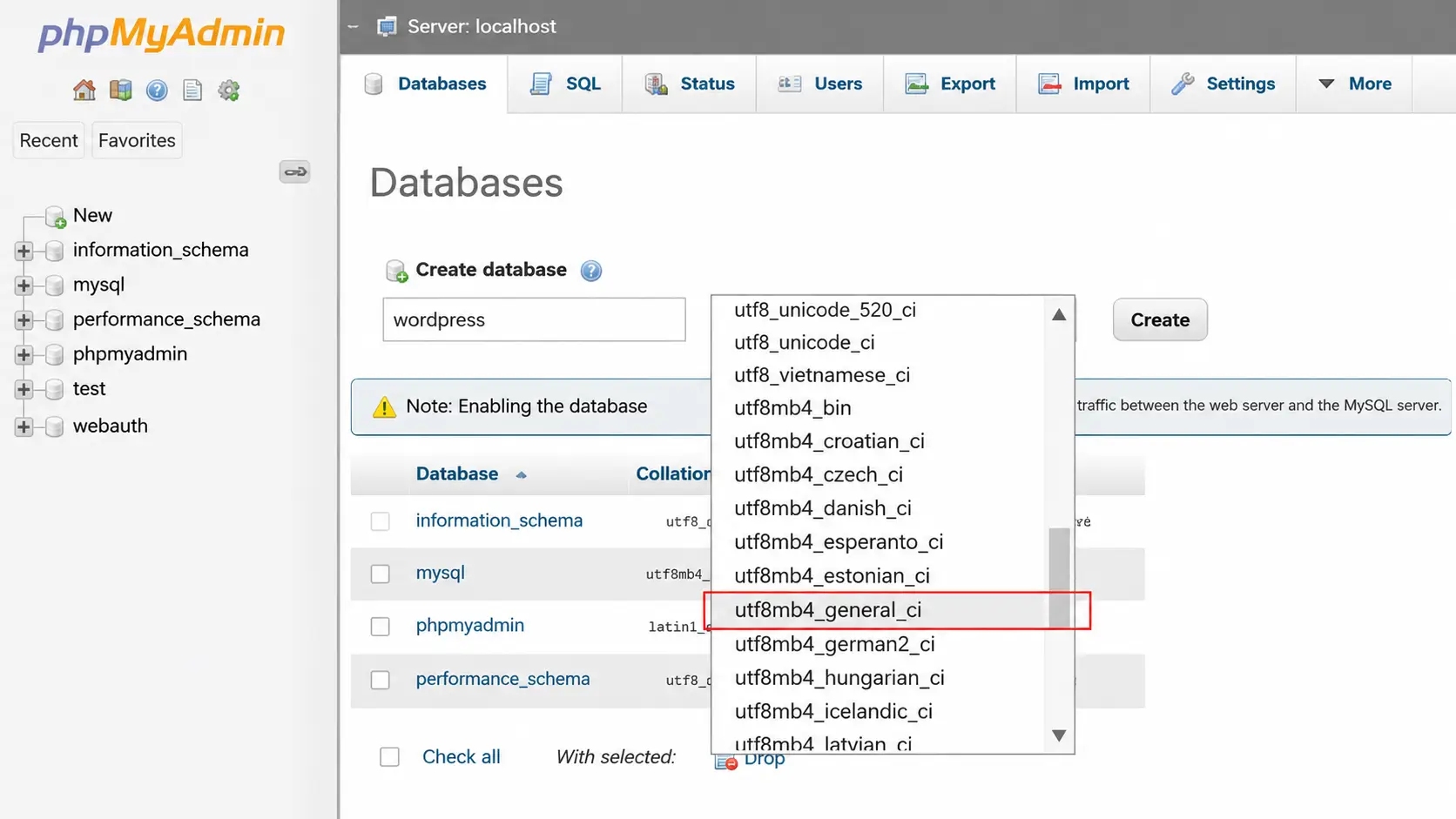Click the mysql database icon in tree

coord(54,285)
